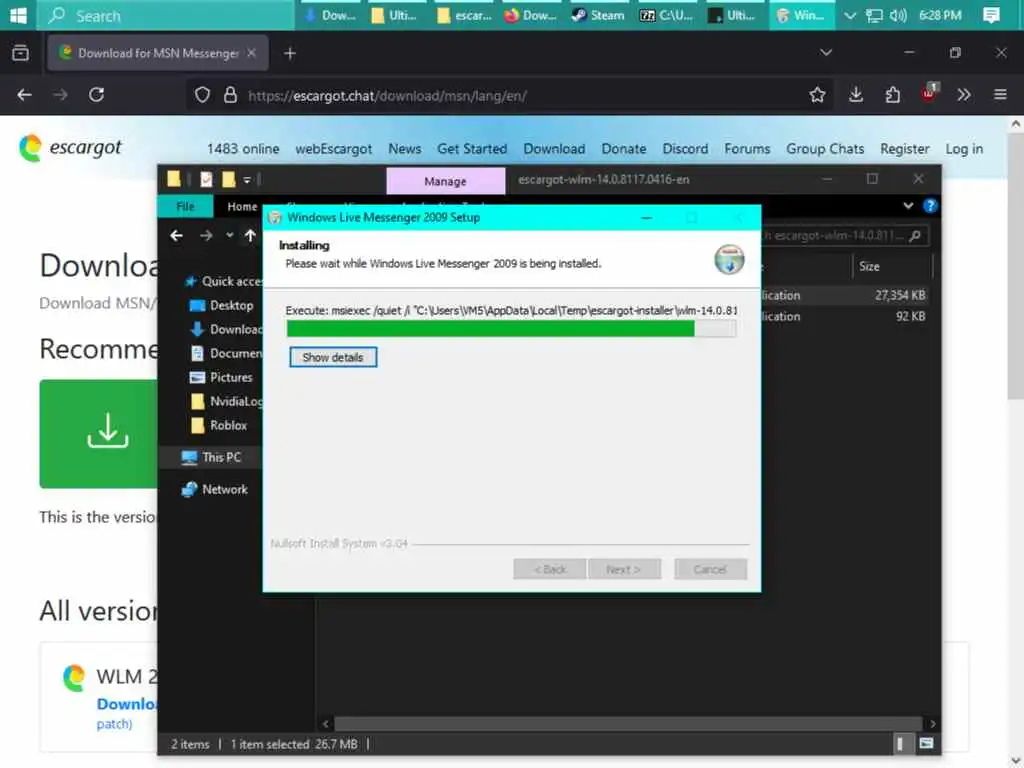Click the browser page vertical scrollbar
The height and width of the screenshot is (768, 1024).
[x=1015, y=267]
